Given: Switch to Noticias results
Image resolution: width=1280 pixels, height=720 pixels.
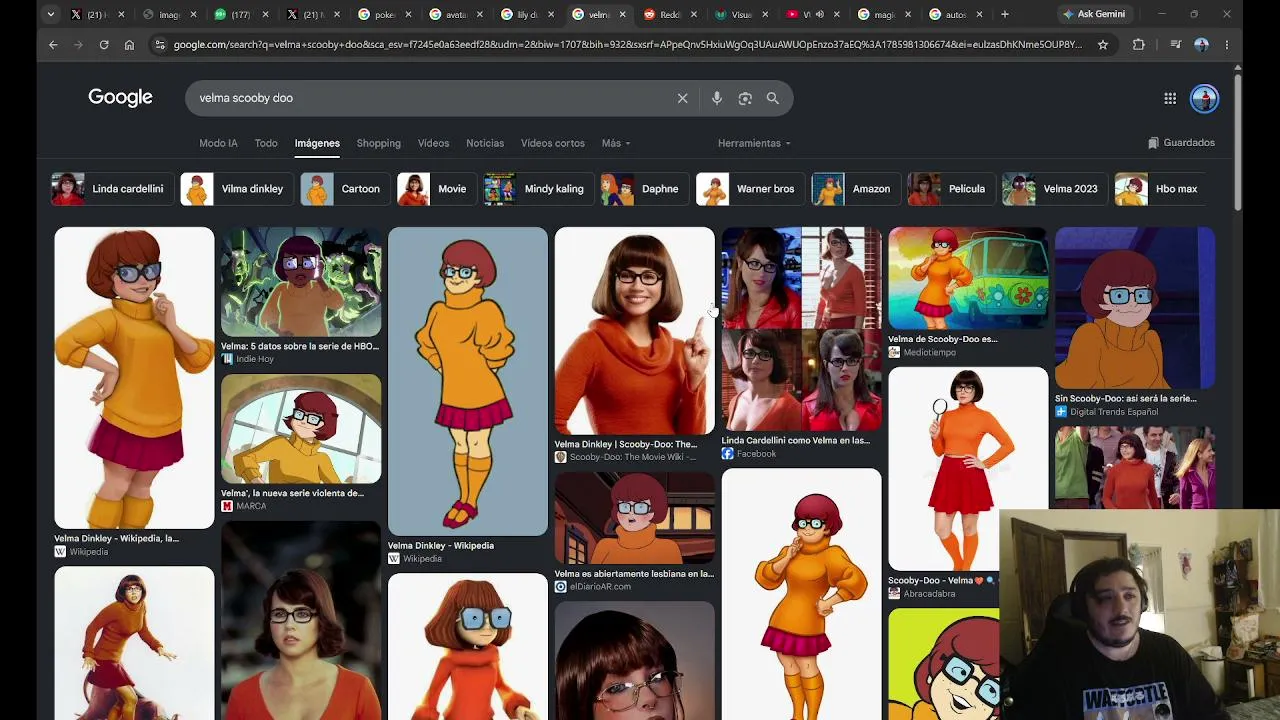Looking at the screenshot, I should [485, 143].
